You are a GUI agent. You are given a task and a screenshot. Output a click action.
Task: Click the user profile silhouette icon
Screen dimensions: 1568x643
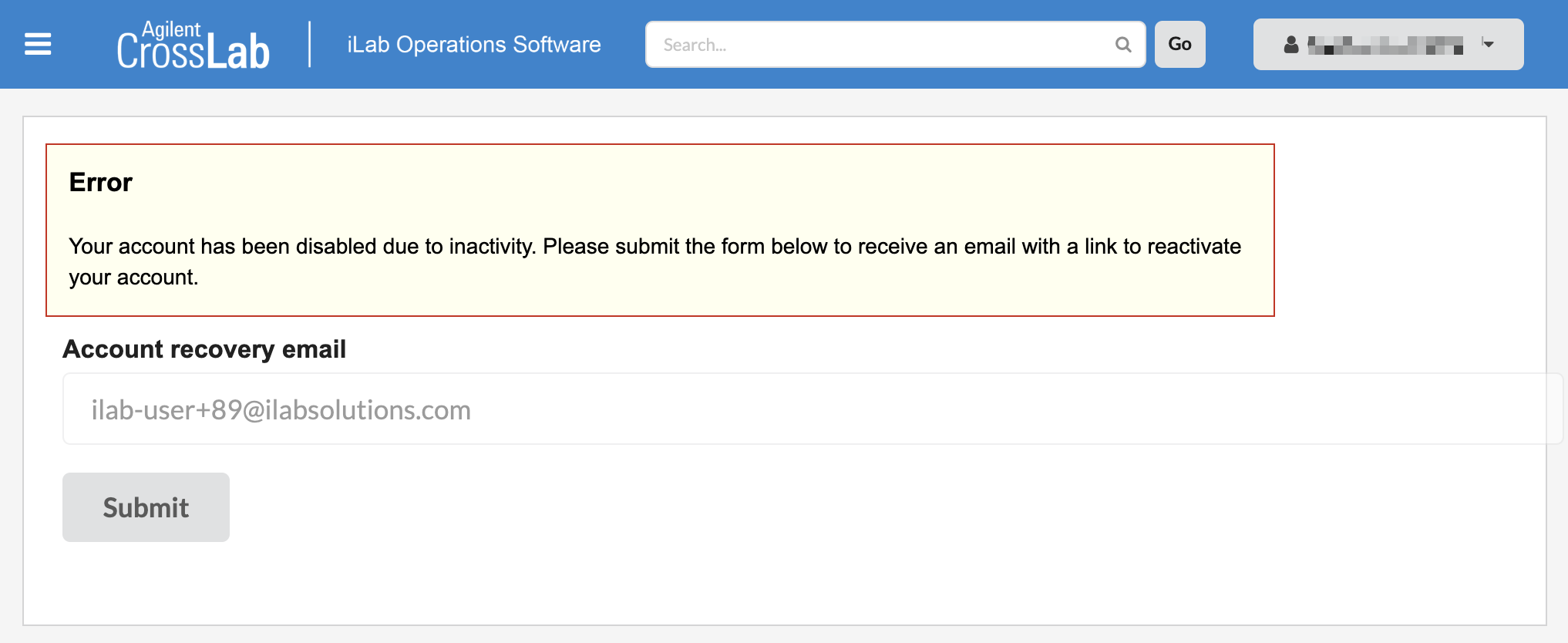point(1291,45)
